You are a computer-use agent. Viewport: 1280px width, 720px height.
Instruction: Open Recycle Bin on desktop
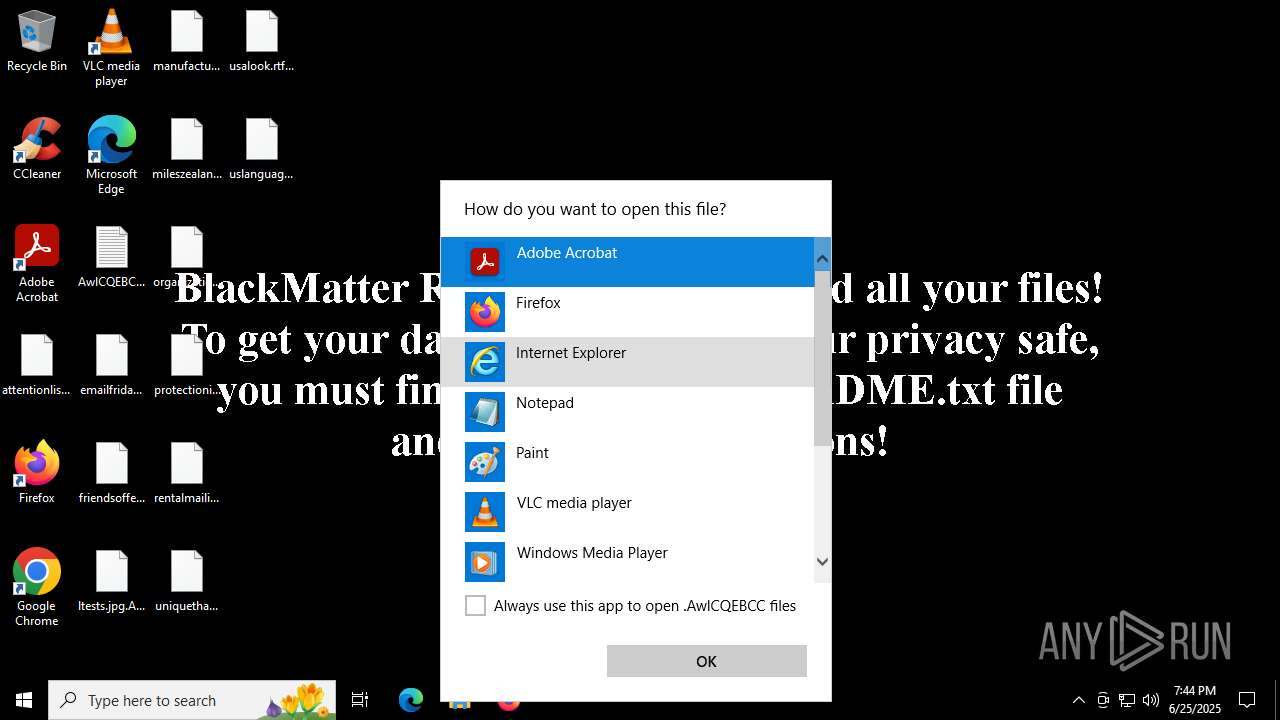(37, 42)
